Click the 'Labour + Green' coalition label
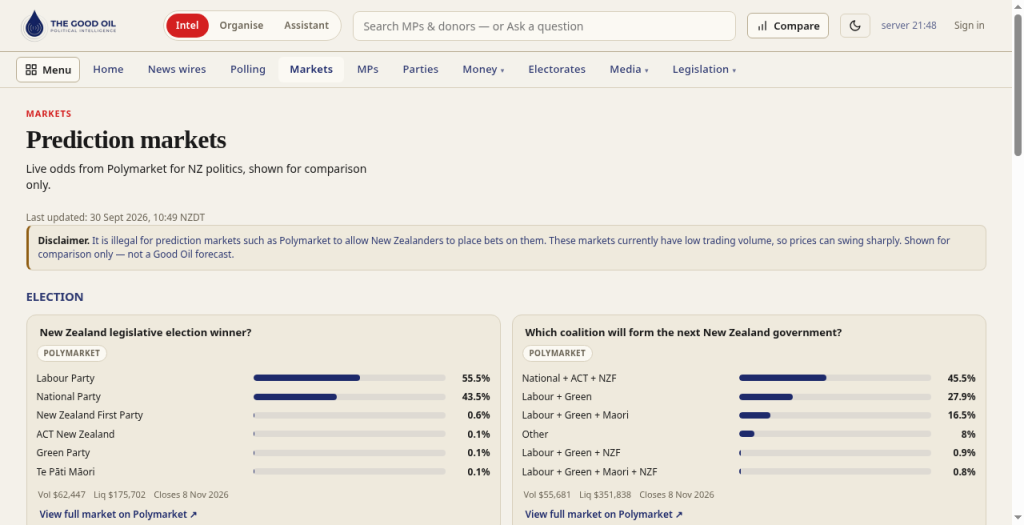This screenshot has width=1024, height=525. (x=556, y=397)
